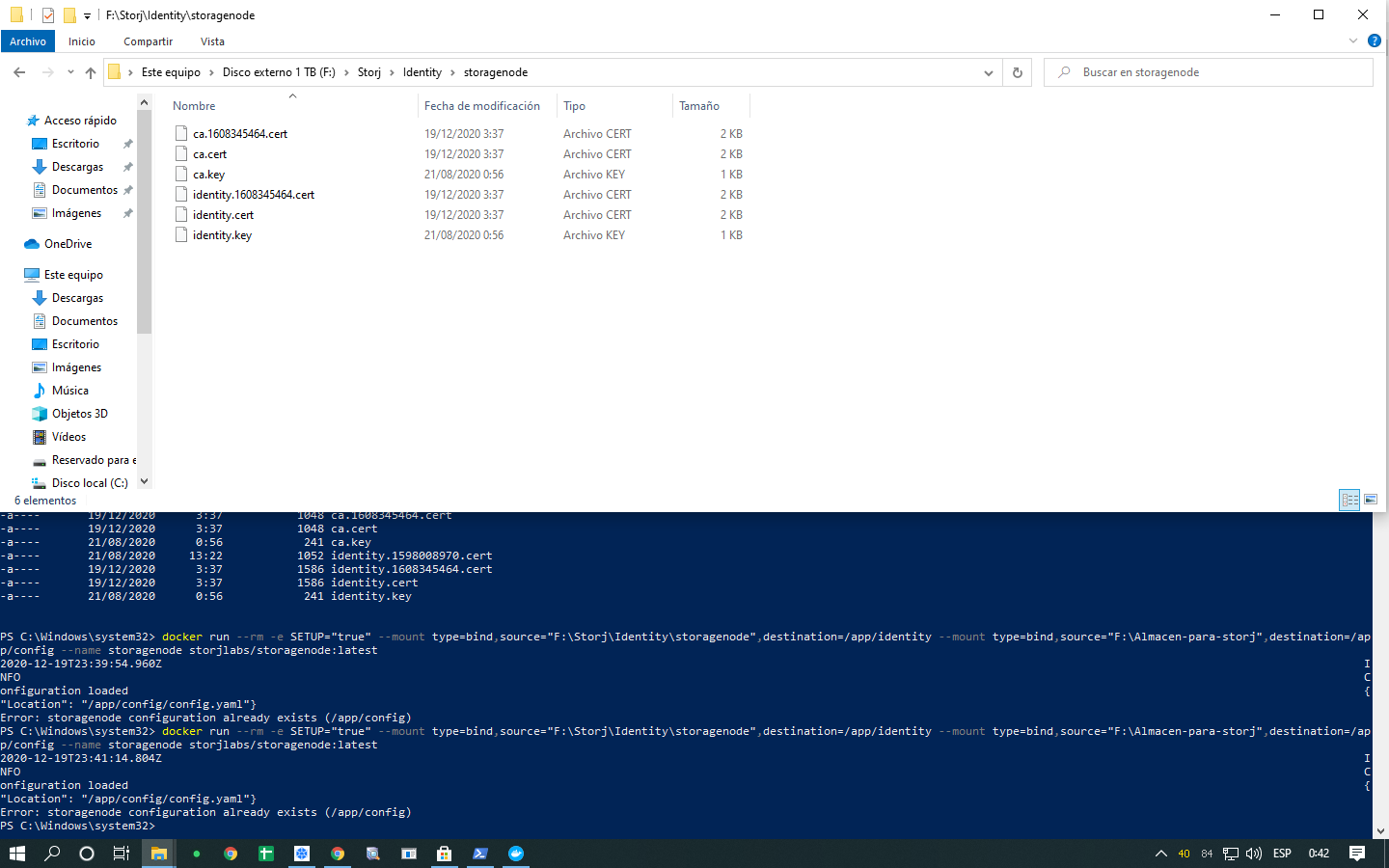Switch to the Vista ribbon tab
The image size is (1389, 868).
click(x=212, y=41)
